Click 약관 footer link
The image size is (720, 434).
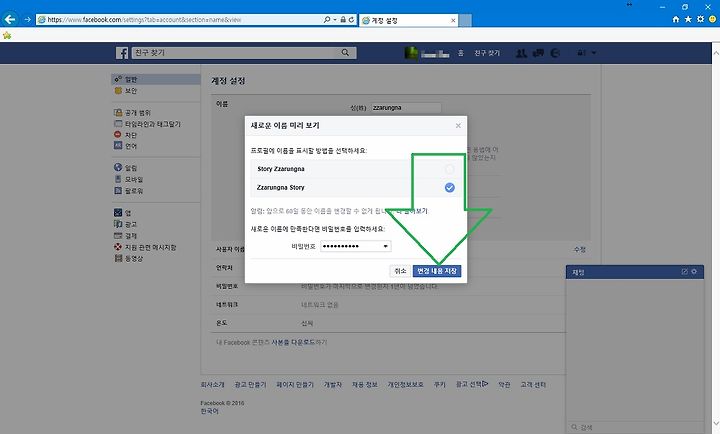(504, 384)
